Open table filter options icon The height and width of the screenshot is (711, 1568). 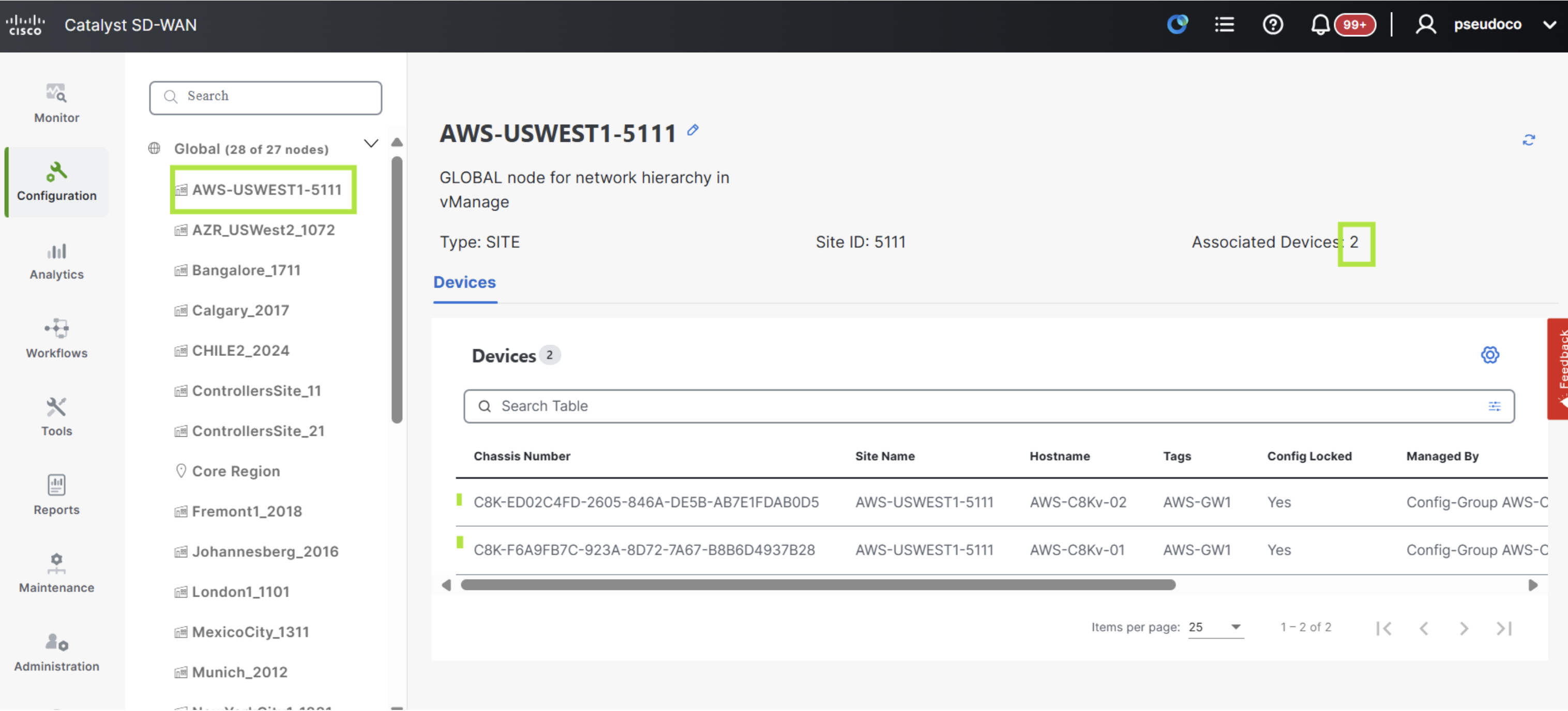point(1494,406)
